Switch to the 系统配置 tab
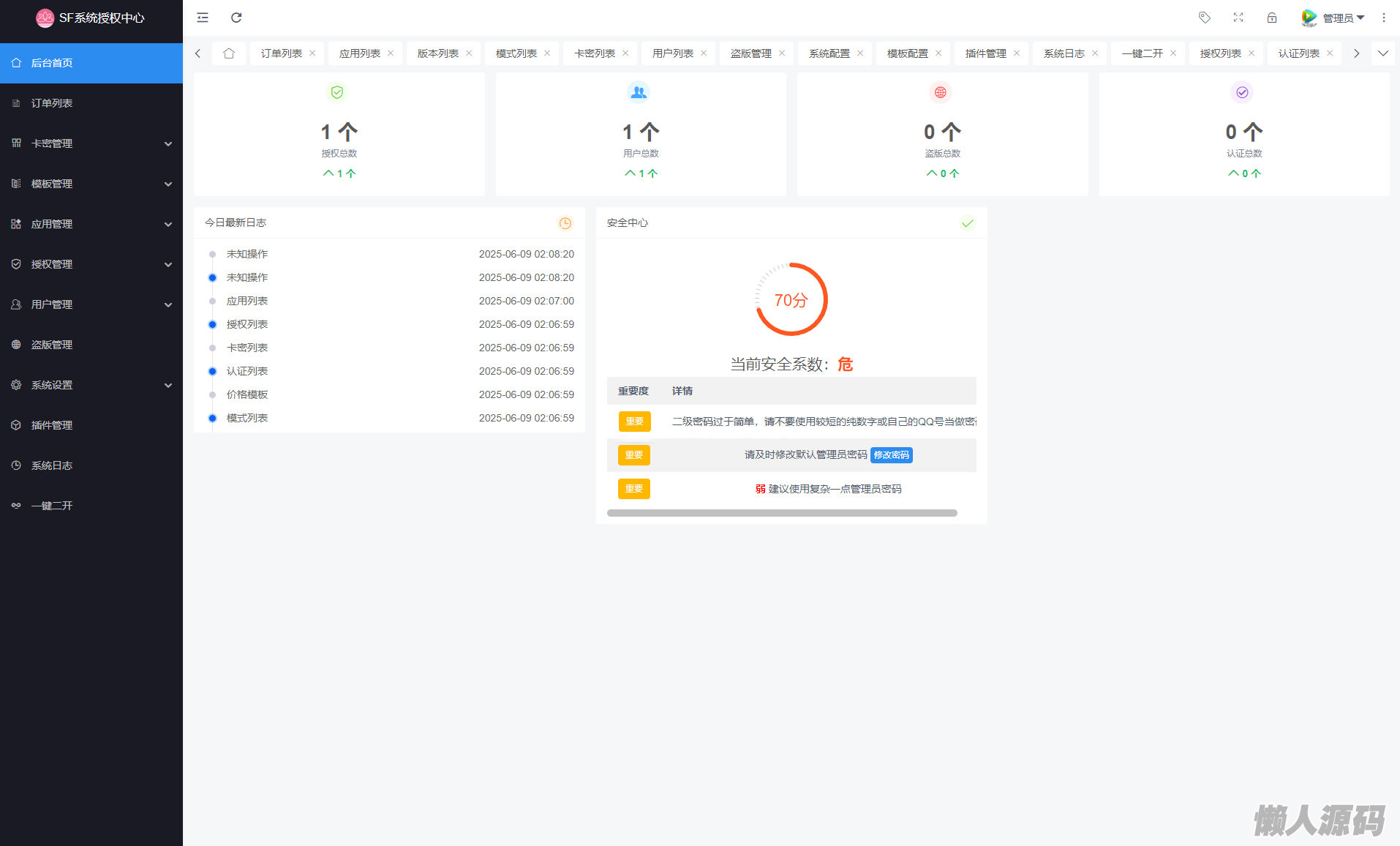Viewport: 1400px width, 846px height. pyautogui.click(x=829, y=53)
